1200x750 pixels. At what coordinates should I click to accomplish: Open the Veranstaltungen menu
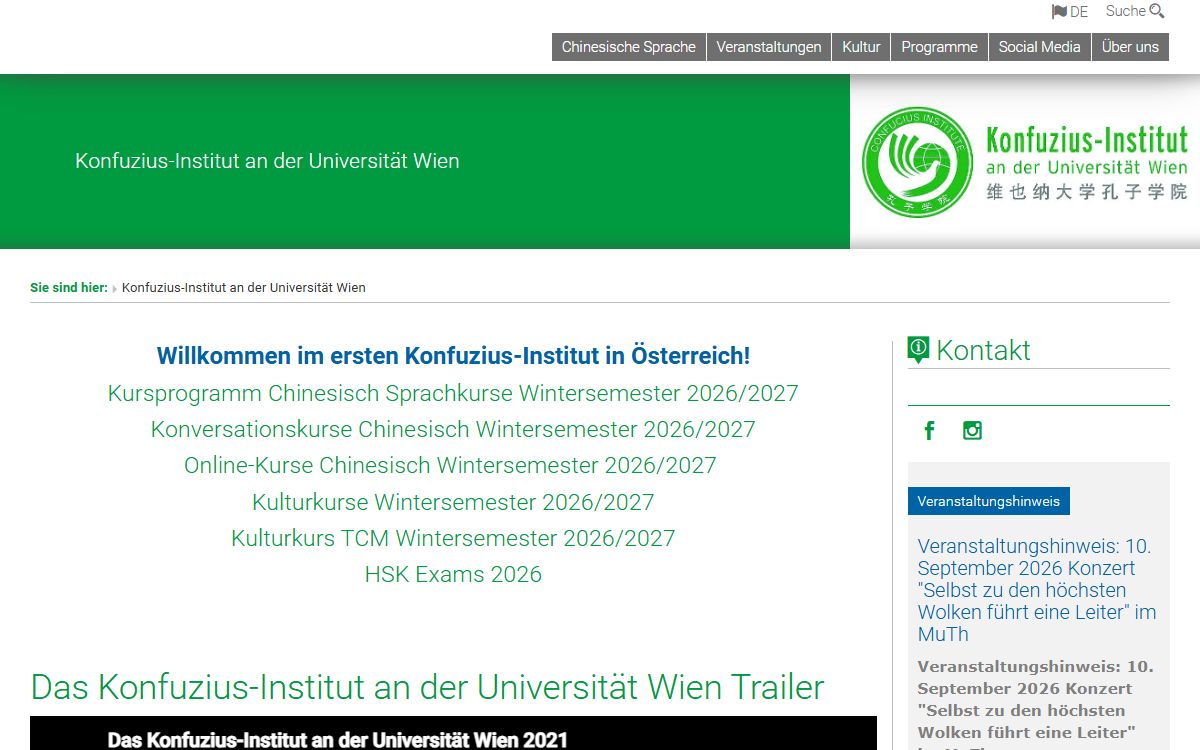click(x=769, y=47)
